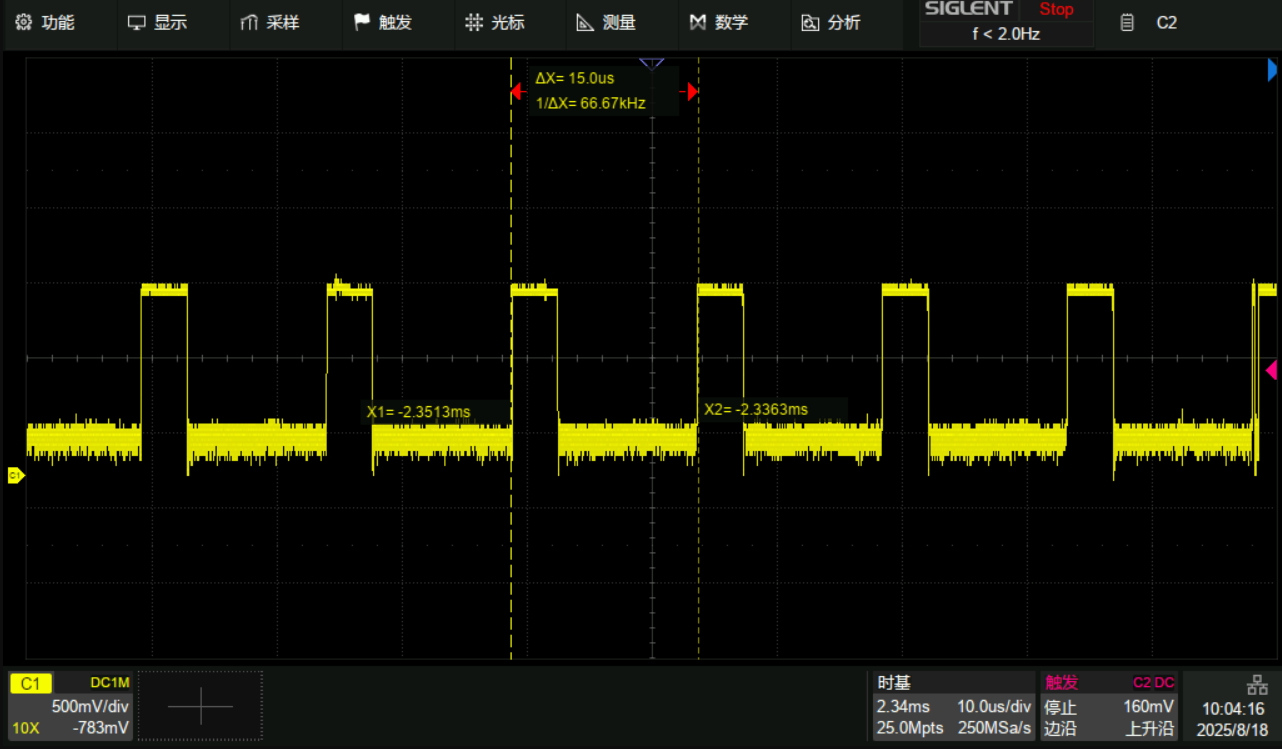Screen dimensions: 1282x749
Task: Click the 10X probe attenuation label
Action: pyautogui.click(x=26, y=728)
